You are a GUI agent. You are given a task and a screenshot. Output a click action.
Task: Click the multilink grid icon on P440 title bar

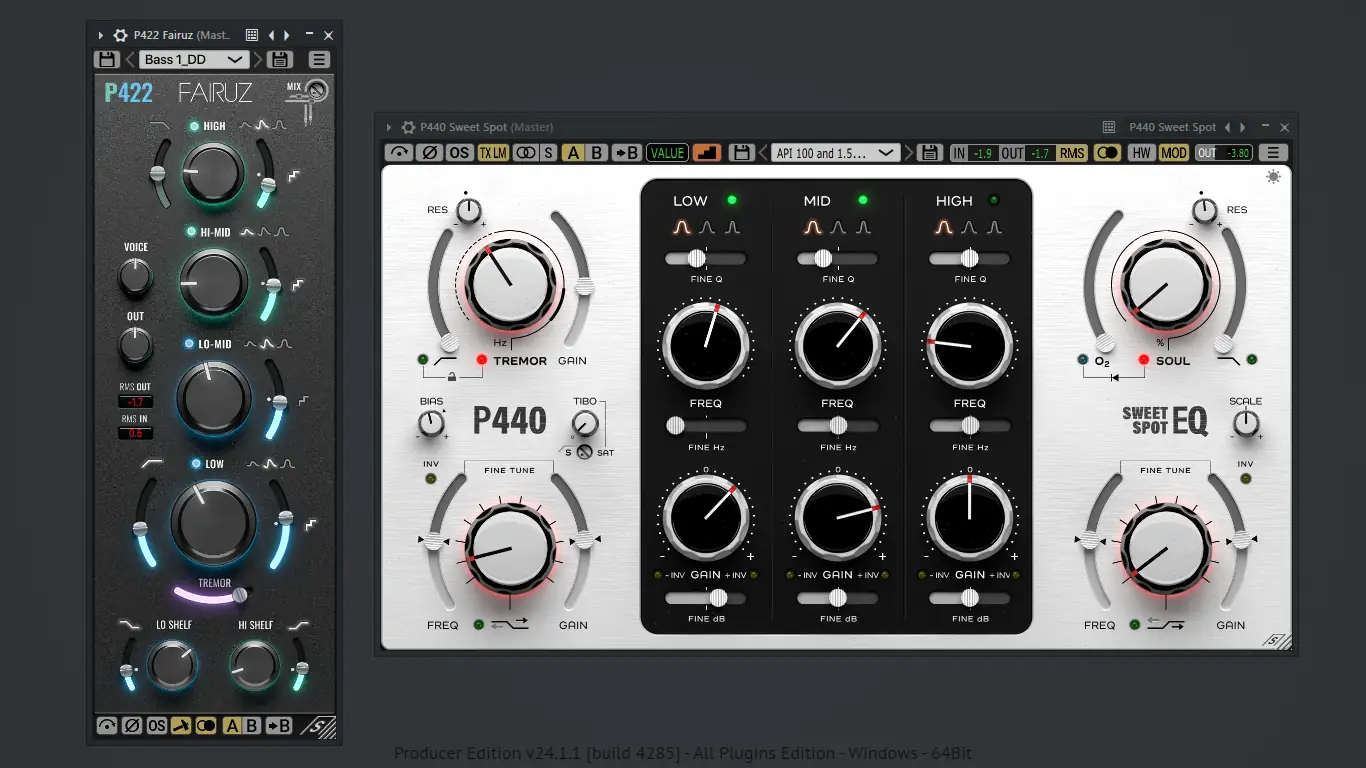tap(1108, 127)
